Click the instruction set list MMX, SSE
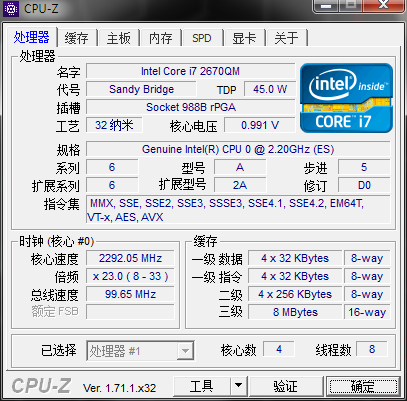 [238, 210]
